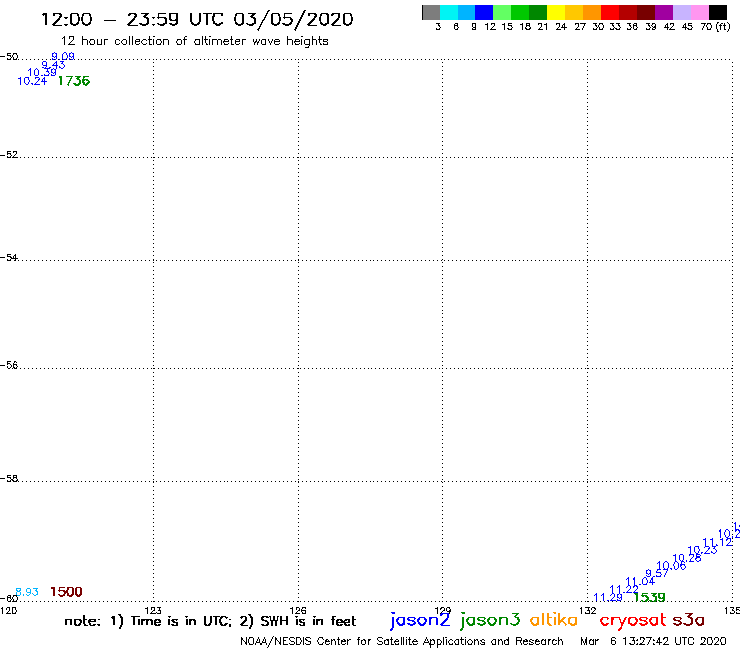
Task: Click the '132' longitude axis label
Action: (588, 610)
